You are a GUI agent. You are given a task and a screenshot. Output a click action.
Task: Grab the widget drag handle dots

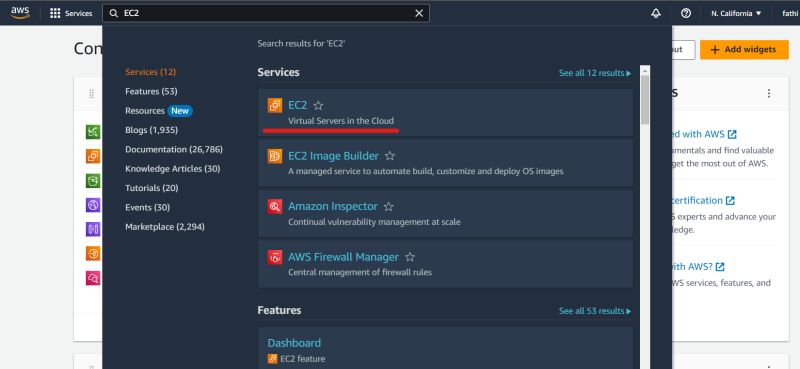pyautogui.click(x=92, y=94)
